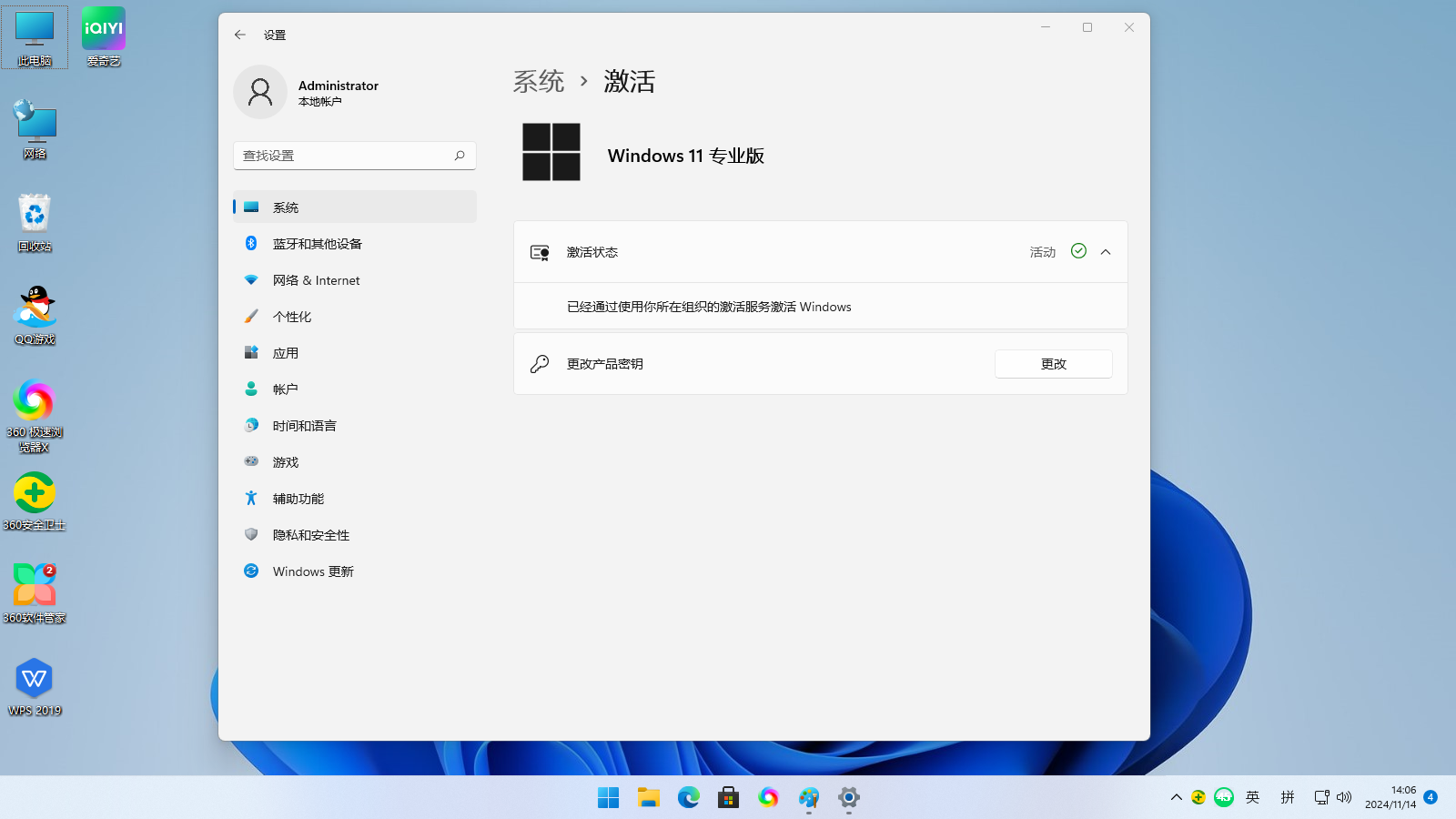Click the 已经通过使用你所在组织的激活服务激活 Windows text
Image resolution: width=1456 pixels, height=819 pixels.
(x=709, y=307)
